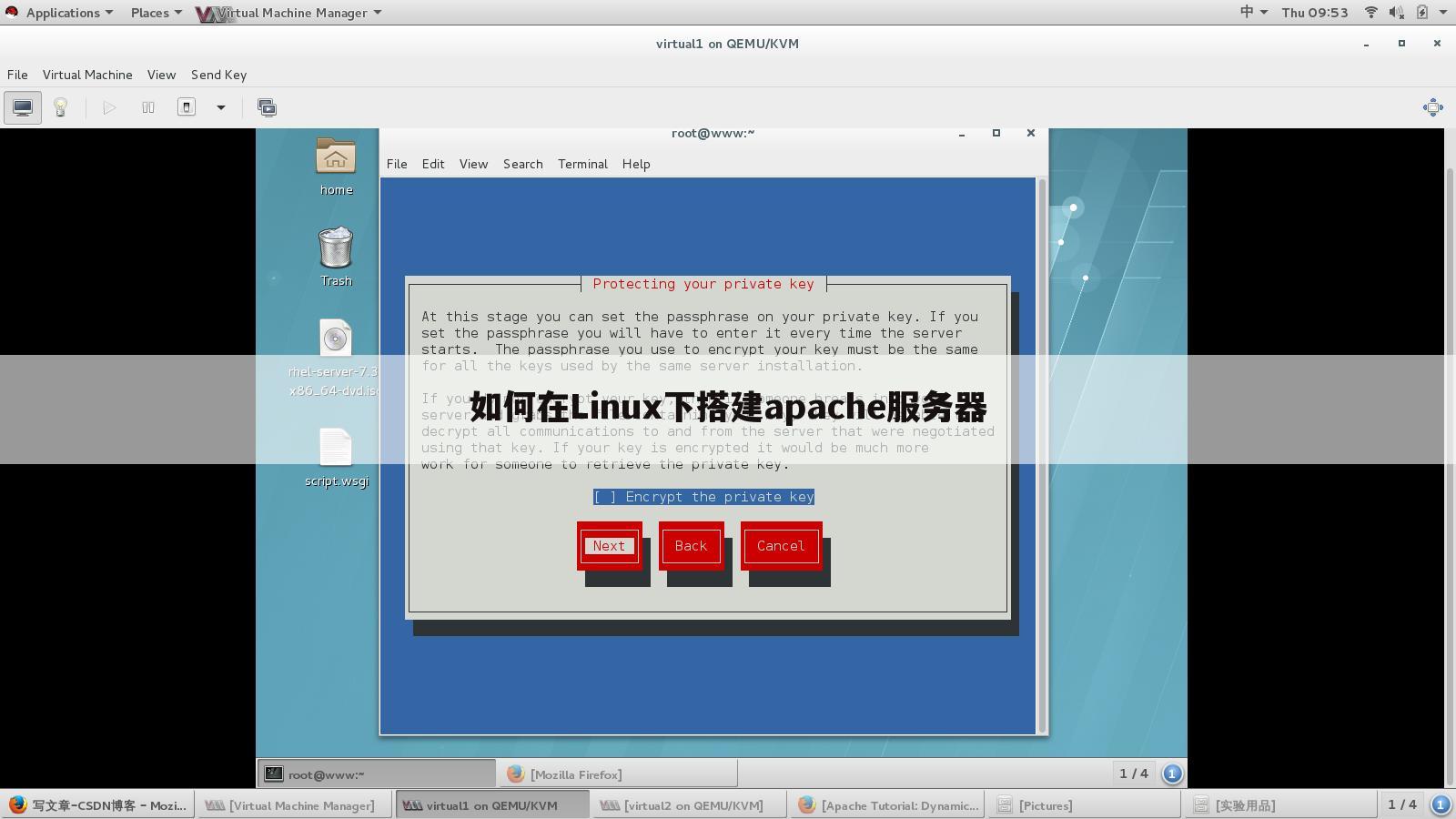Open the Places menu
The image size is (1456, 819).
(156, 13)
